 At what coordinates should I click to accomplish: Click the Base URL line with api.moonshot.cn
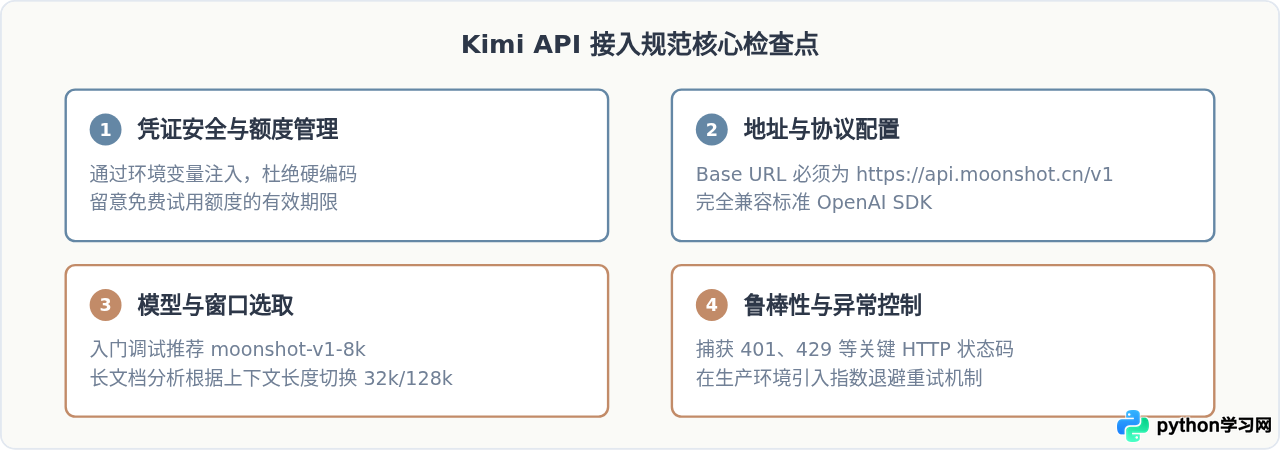(x=904, y=174)
